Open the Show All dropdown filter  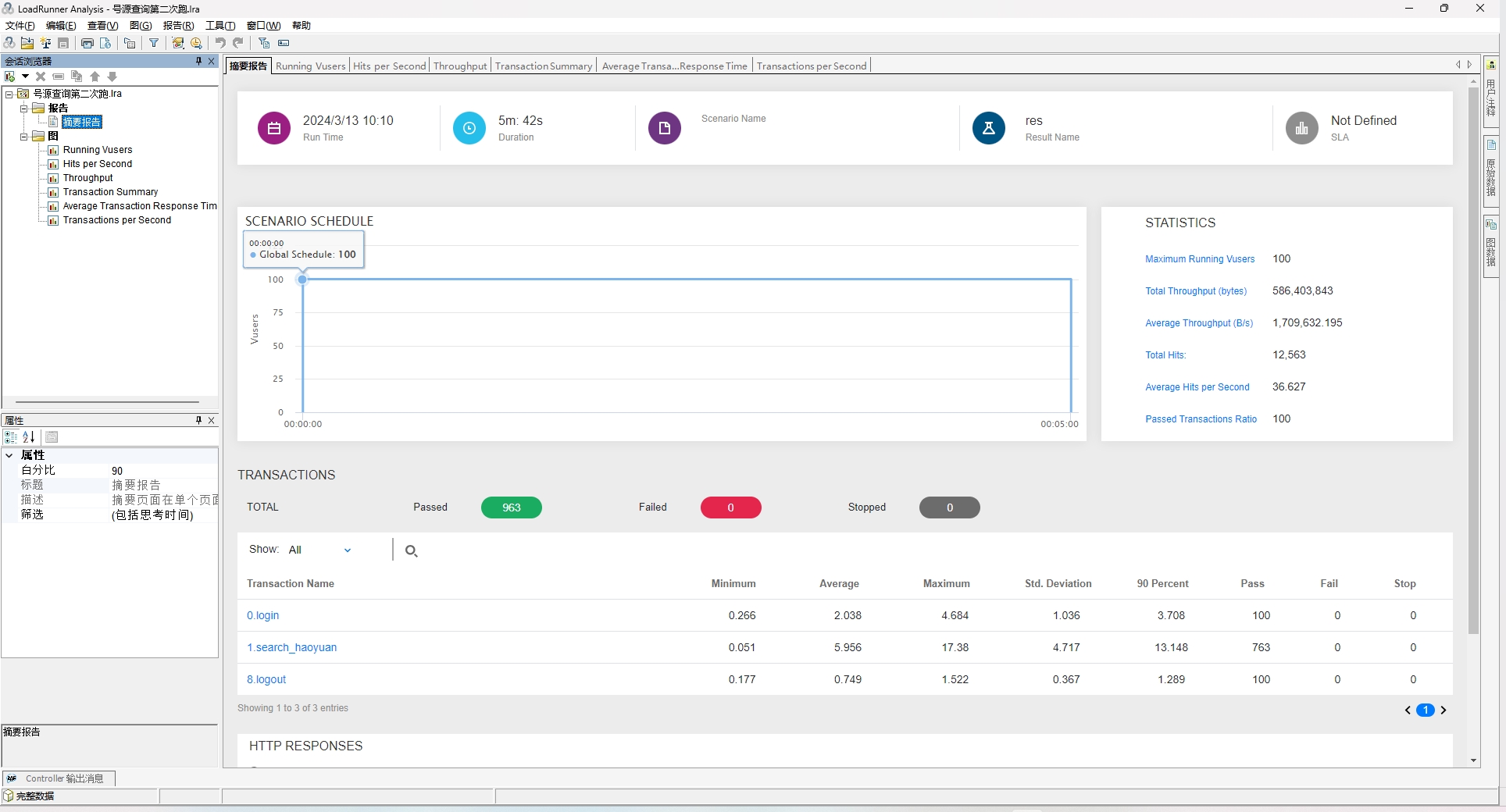320,550
